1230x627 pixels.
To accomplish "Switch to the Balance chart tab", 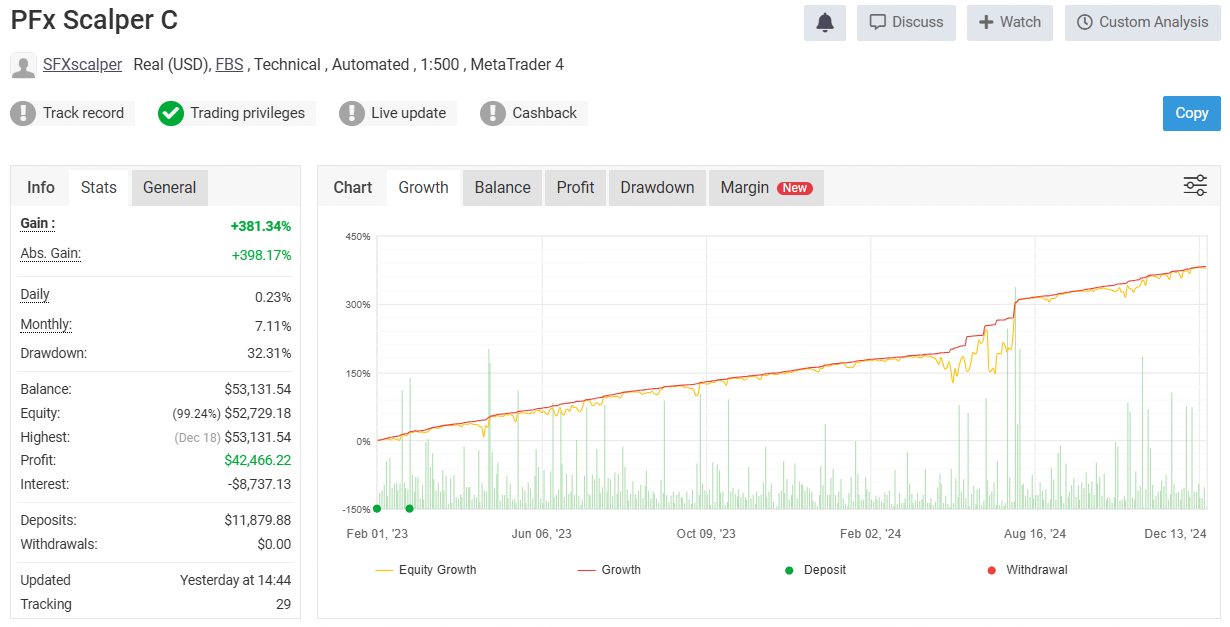I will [502, 187].
